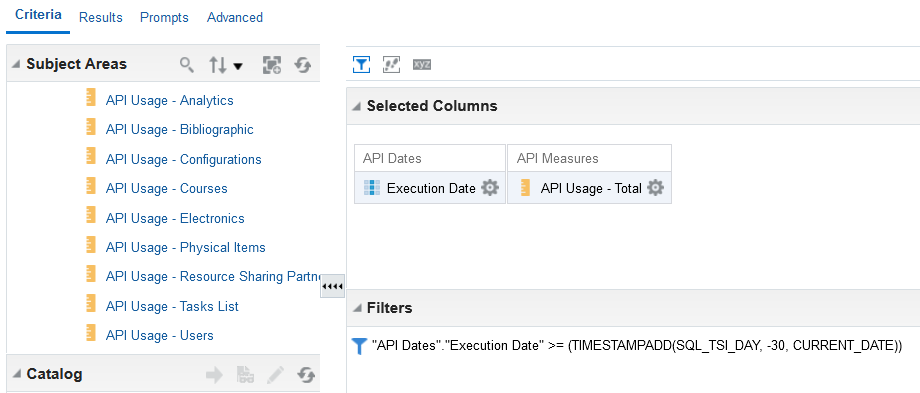Refresh the Catalog panel
The image size is (920, 393).
point(306,375)
